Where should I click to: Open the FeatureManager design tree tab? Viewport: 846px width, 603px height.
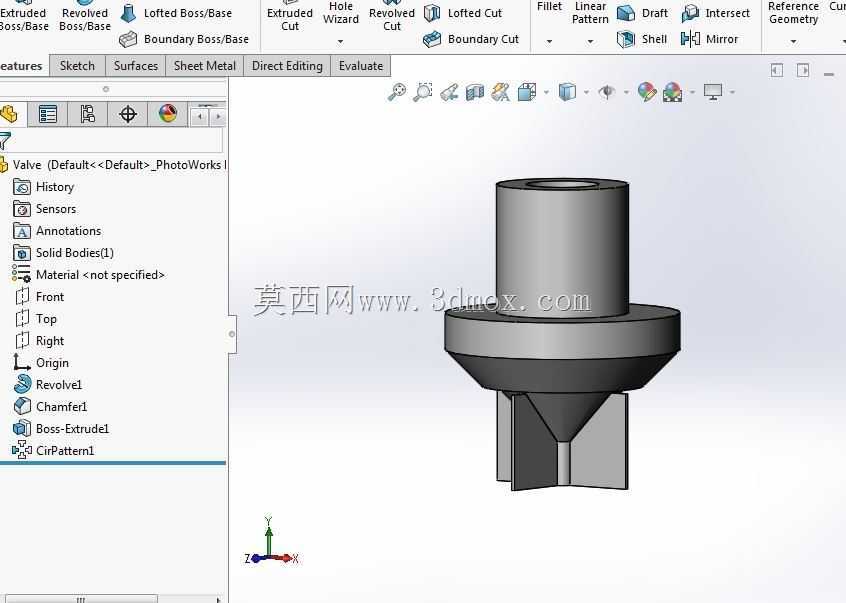(x=11, y=114)
